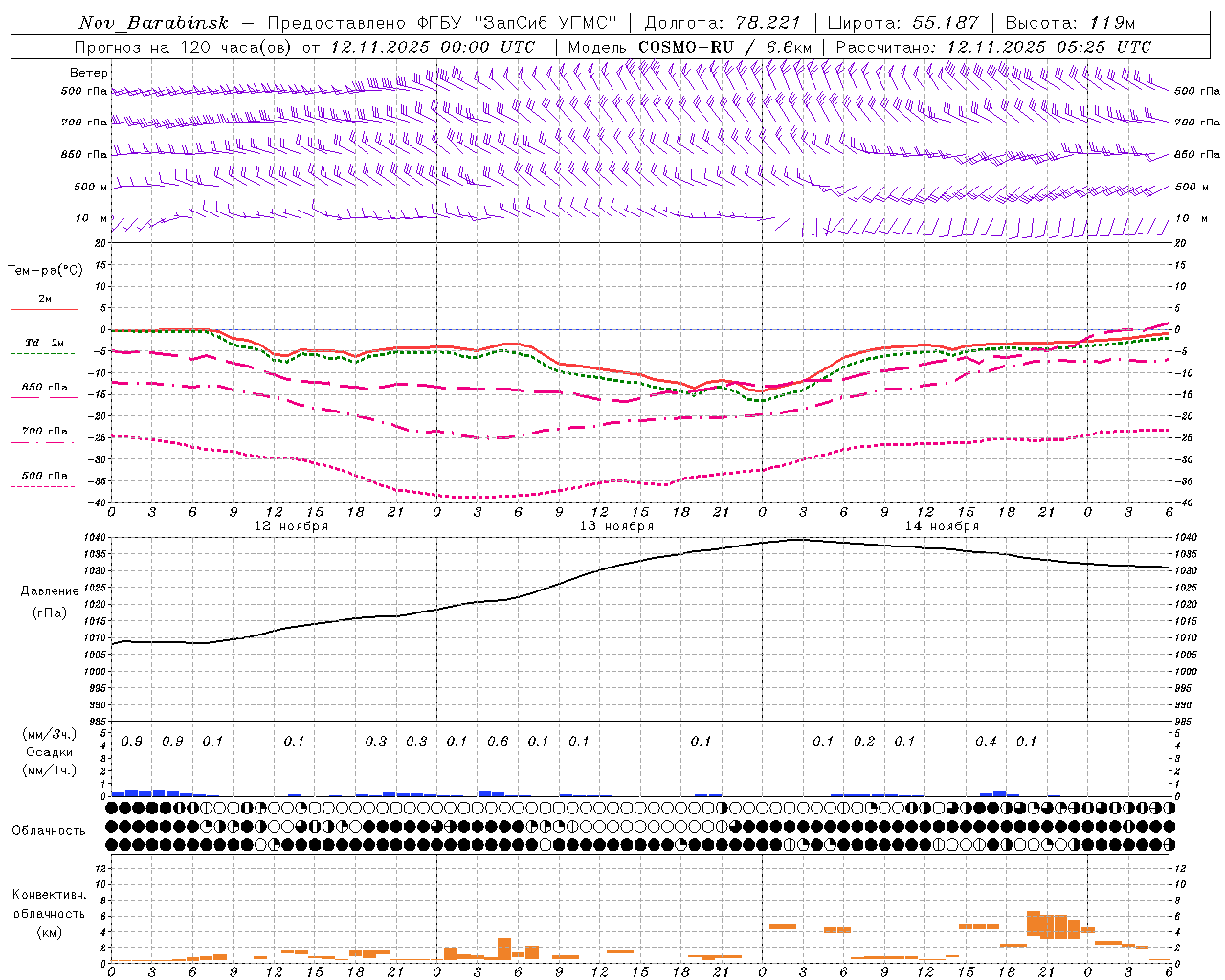Click '20' on right temperature axis
Screen dimensions: 1225x980
1181,243
